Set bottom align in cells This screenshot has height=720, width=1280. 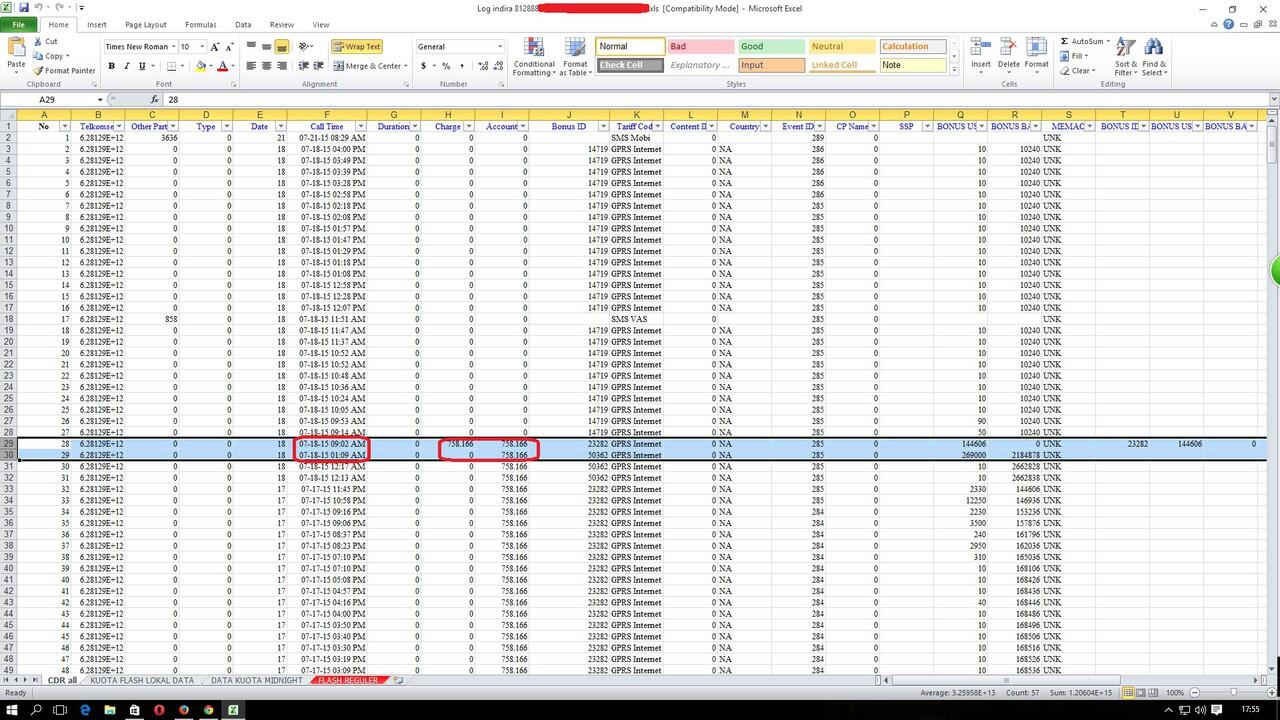[x=283, y=47]
